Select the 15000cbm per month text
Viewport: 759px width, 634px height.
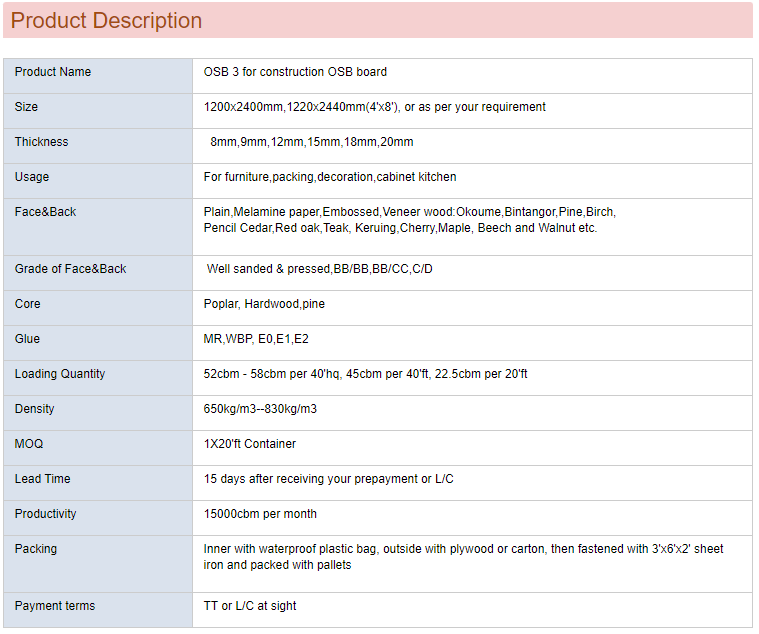(x=260, y=514)
